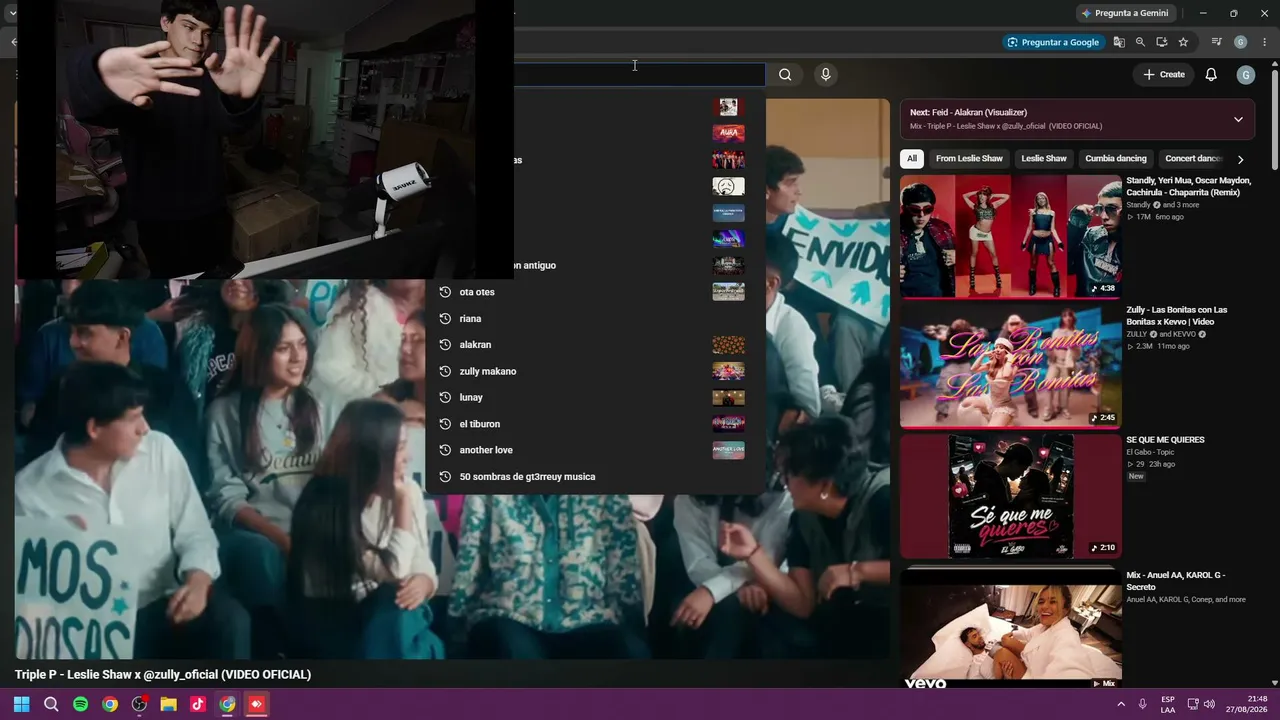Open 'Standly, Yeri Mua, Oscar Maydon' video title
The width and height of the screenshot is (1280, 720).
pyautogui.click(x=1189, y=186)
